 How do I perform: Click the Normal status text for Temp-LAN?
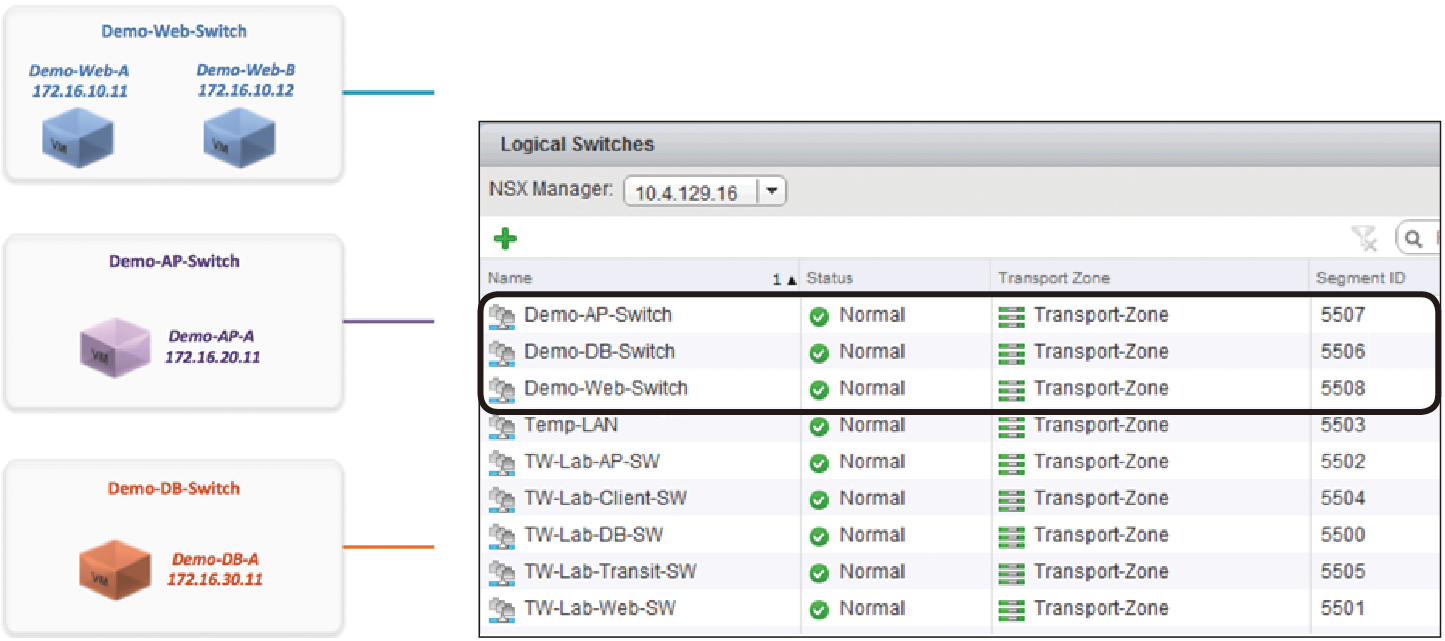(872, 425)
